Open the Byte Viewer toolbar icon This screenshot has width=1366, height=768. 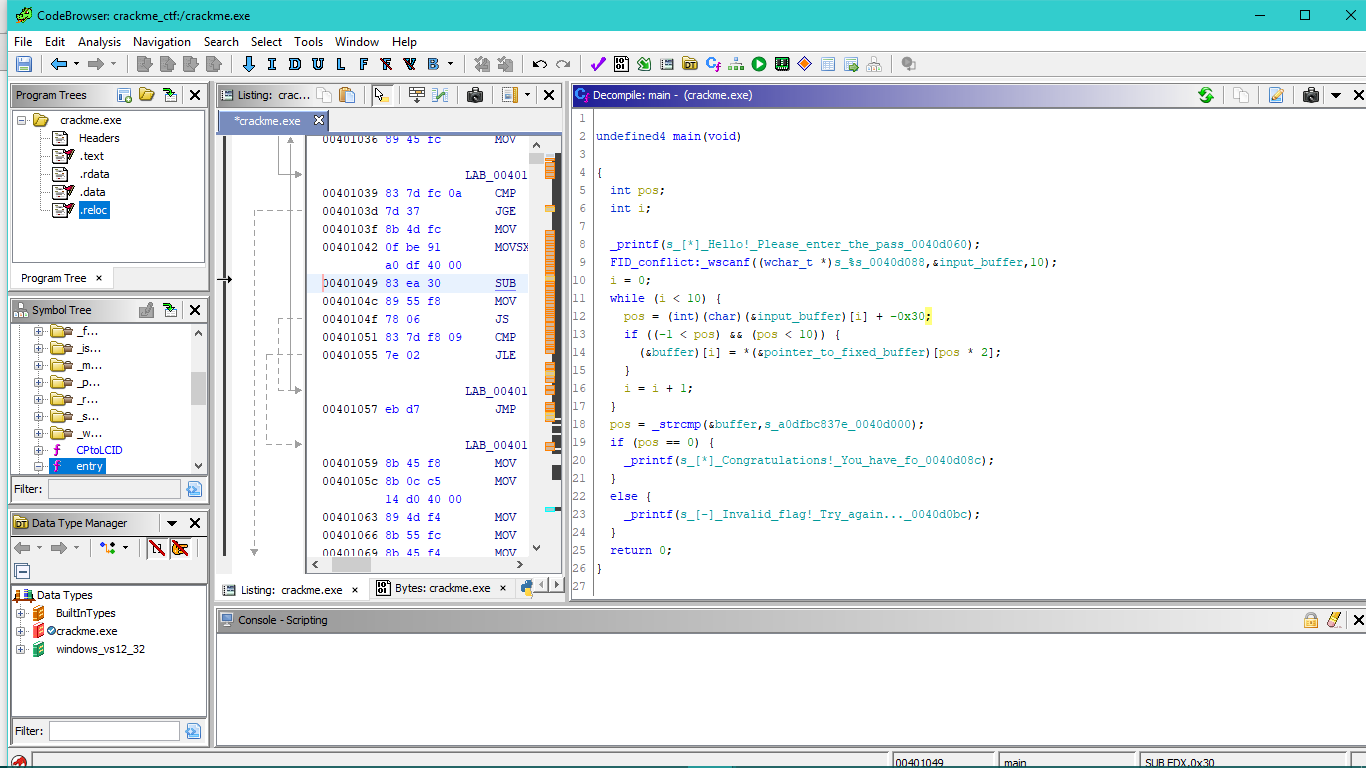pos(621,63)
